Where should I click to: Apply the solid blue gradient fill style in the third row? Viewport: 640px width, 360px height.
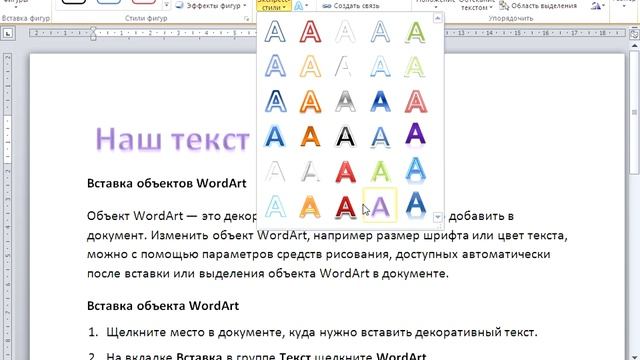(x=380, y=101)
